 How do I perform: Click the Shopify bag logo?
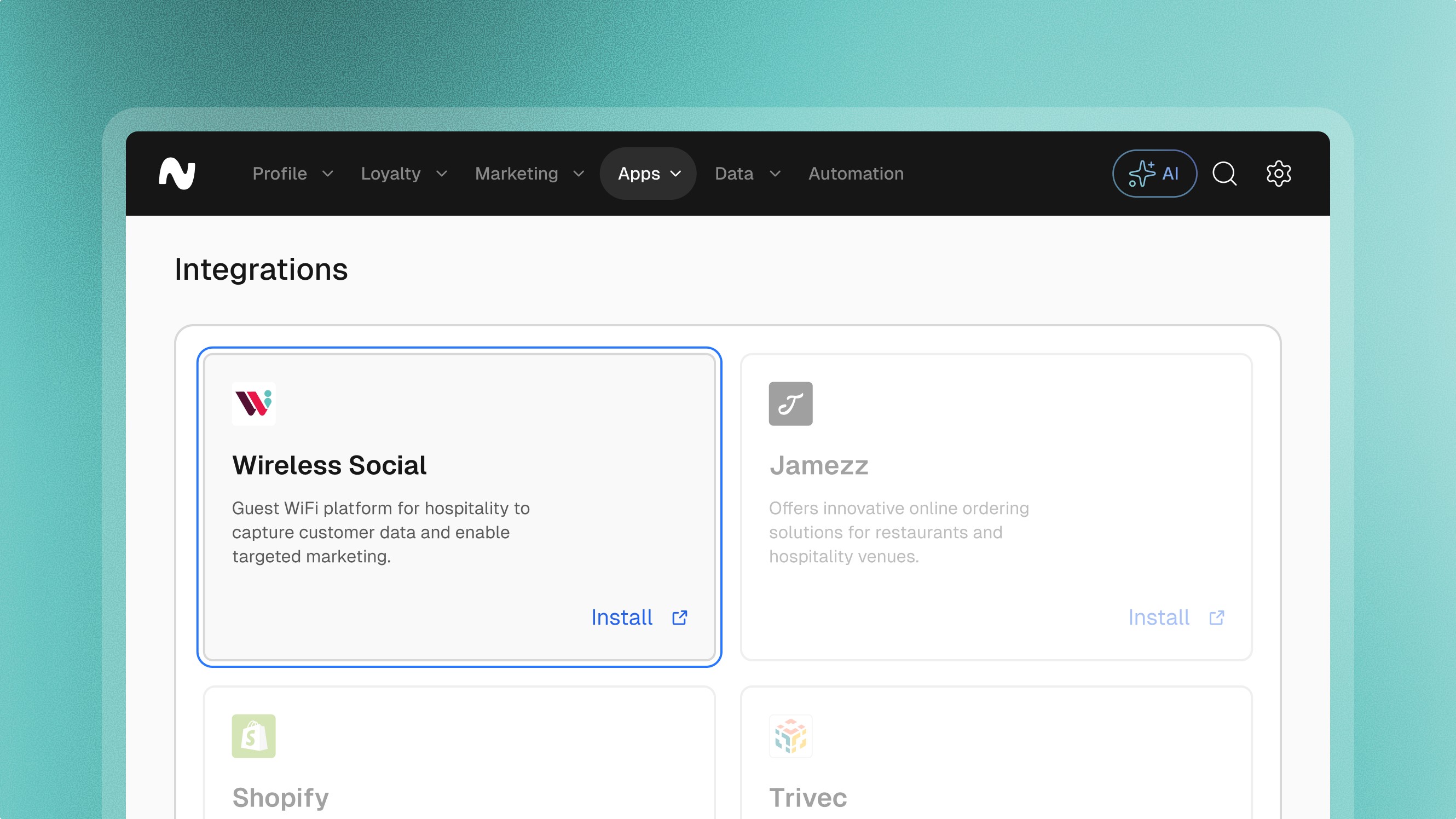[253, 736]
